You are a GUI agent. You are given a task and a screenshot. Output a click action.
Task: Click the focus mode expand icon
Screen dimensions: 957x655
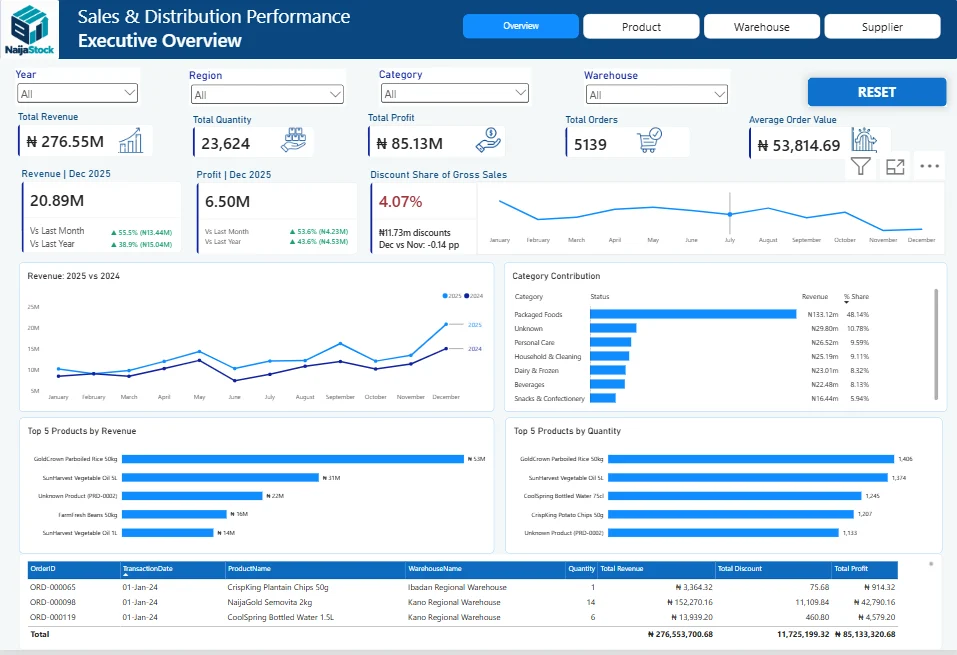click(x=895, y=167)
